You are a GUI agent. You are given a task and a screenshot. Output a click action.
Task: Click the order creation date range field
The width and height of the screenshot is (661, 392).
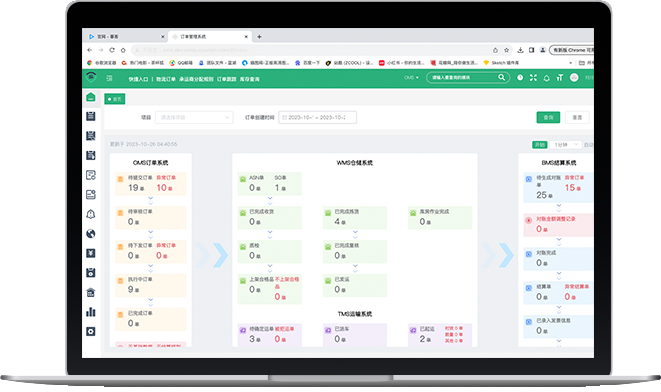click(x=317, y=117)
